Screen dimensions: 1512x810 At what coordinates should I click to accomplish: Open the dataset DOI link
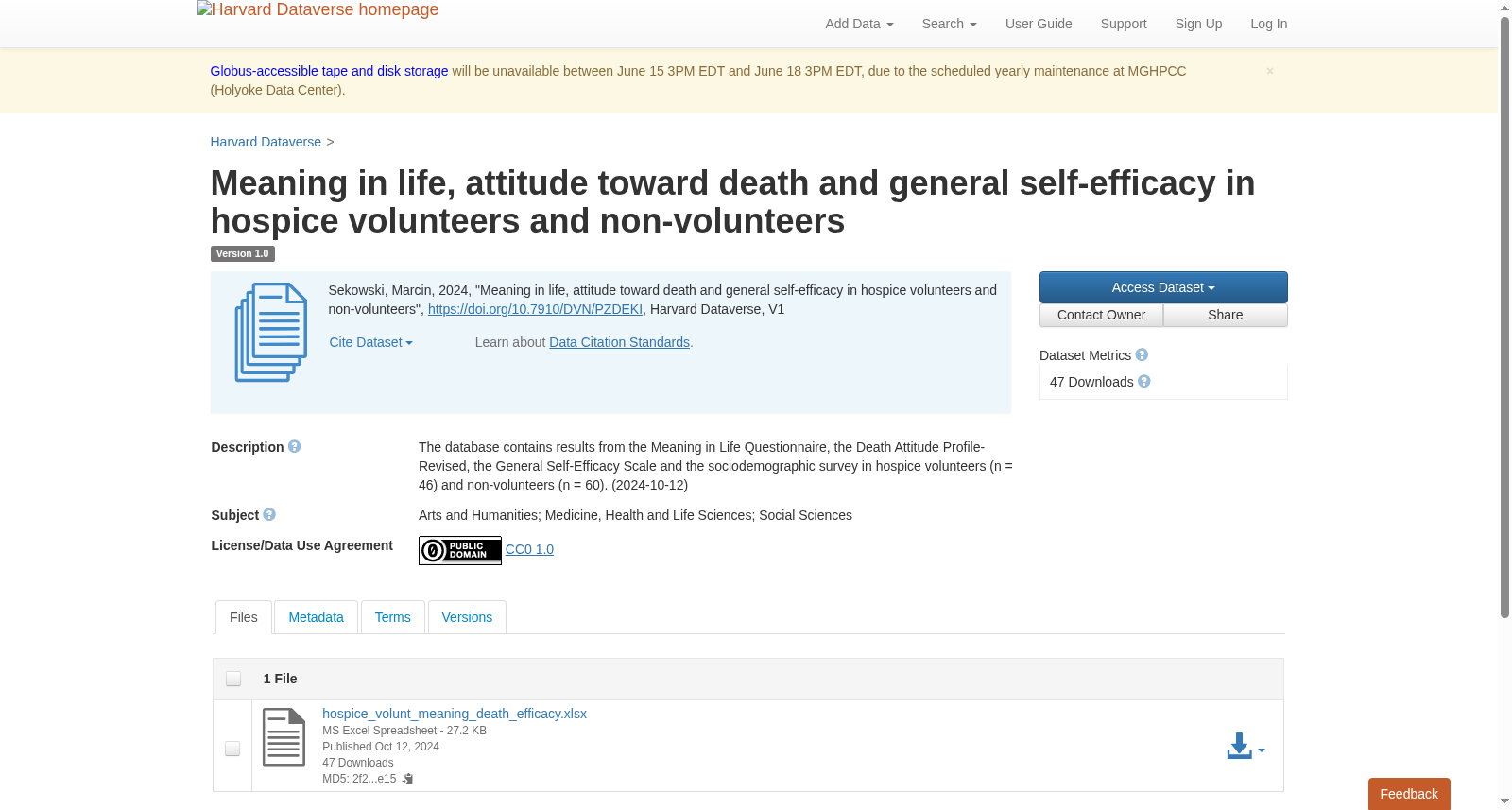pos(535,309)
